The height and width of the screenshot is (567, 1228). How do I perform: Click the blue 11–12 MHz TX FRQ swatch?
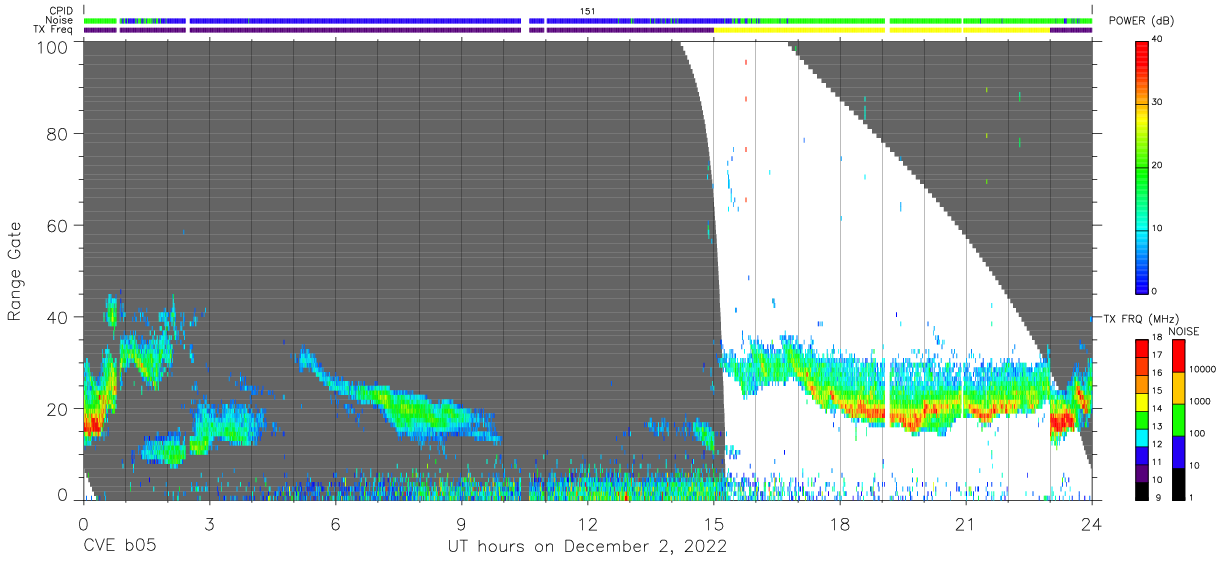[x=1141, y=455]
